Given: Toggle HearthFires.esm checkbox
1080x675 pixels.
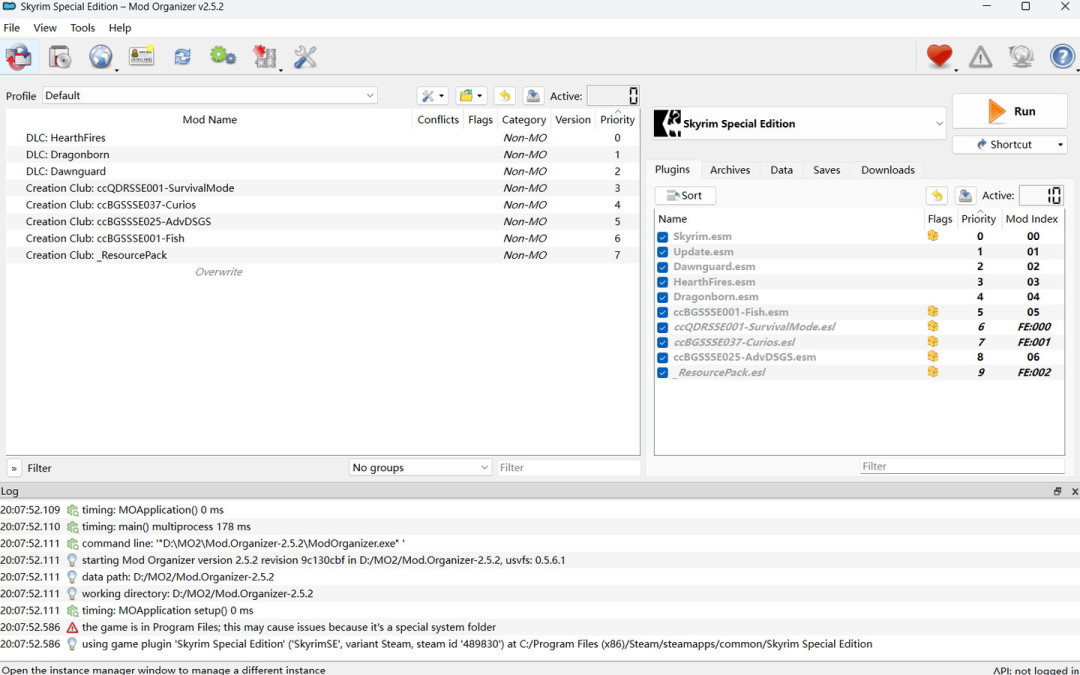Looking at the screenshot, I should tap(663, 282).
